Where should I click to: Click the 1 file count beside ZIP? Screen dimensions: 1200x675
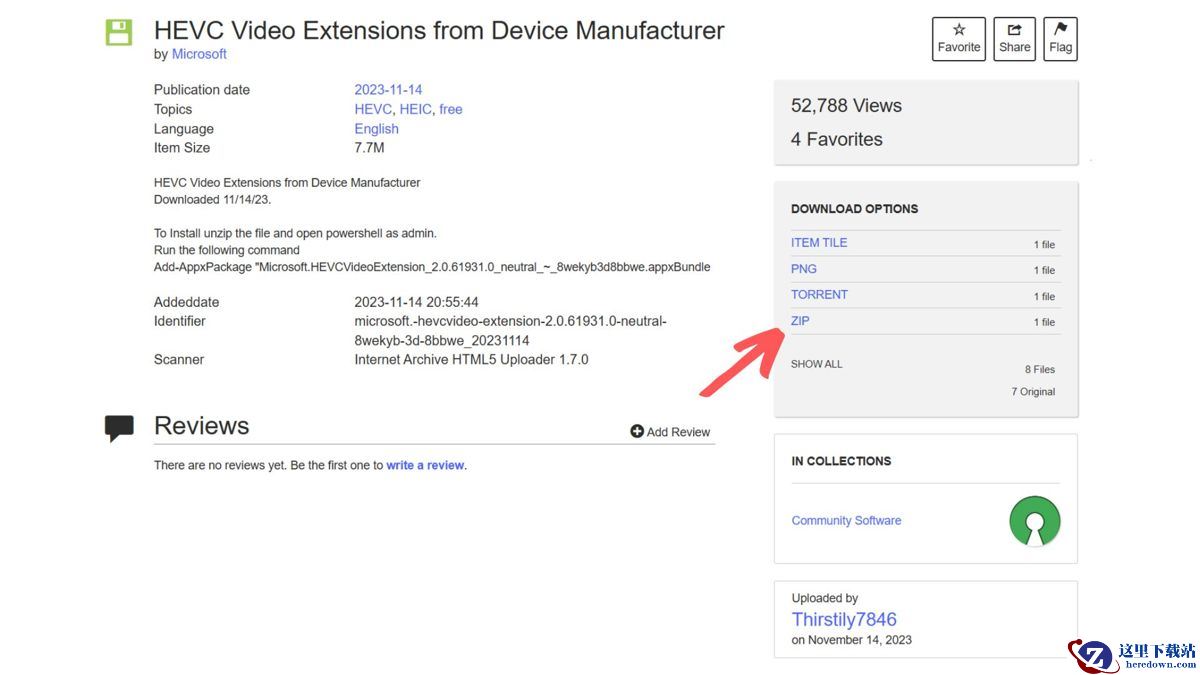click(x=1044, y=323)
